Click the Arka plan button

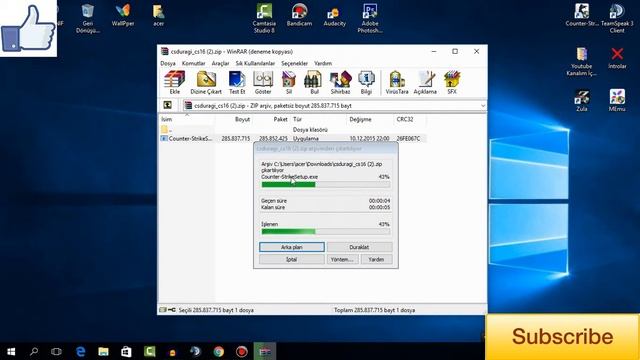coord(292,247)
